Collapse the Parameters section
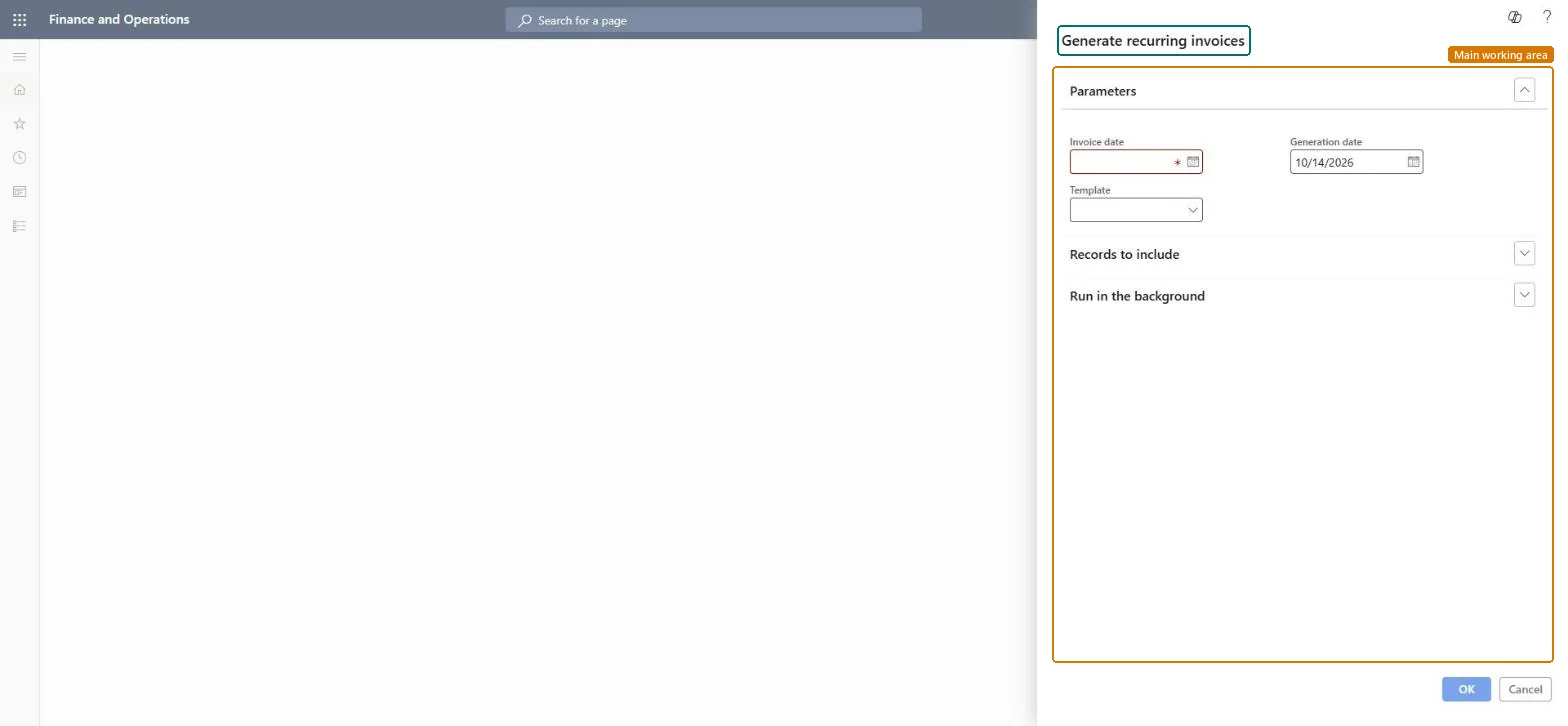1568x726 pixels. click(1524, 90)
